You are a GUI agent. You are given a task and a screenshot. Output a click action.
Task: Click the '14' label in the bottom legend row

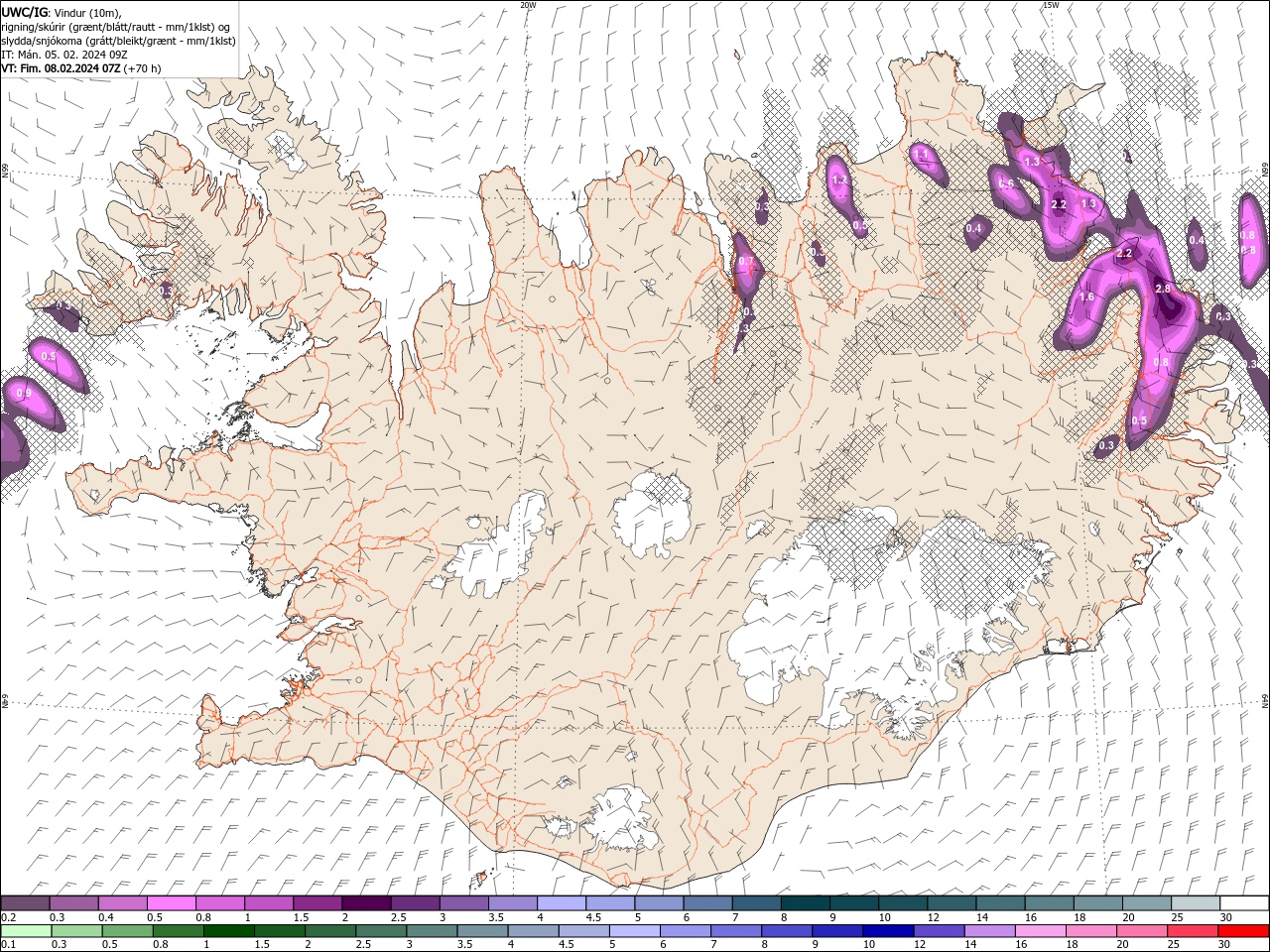(x=969, y=945)
